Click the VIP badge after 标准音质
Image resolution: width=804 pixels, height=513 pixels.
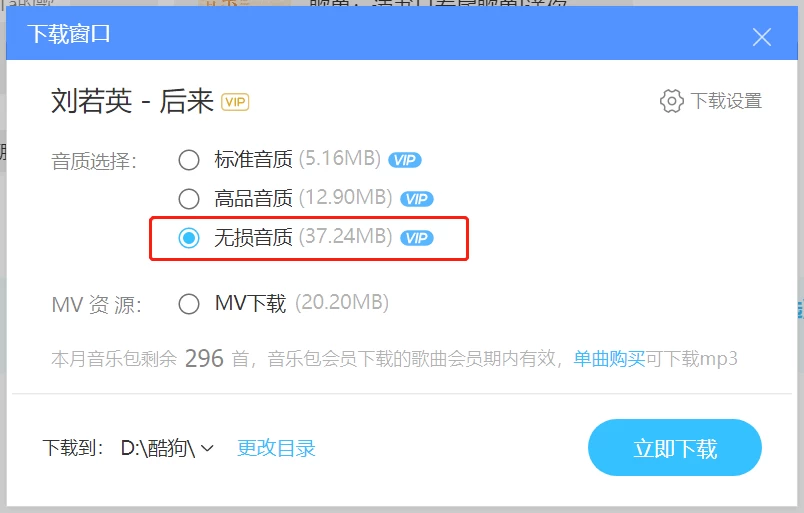(405, 160)
